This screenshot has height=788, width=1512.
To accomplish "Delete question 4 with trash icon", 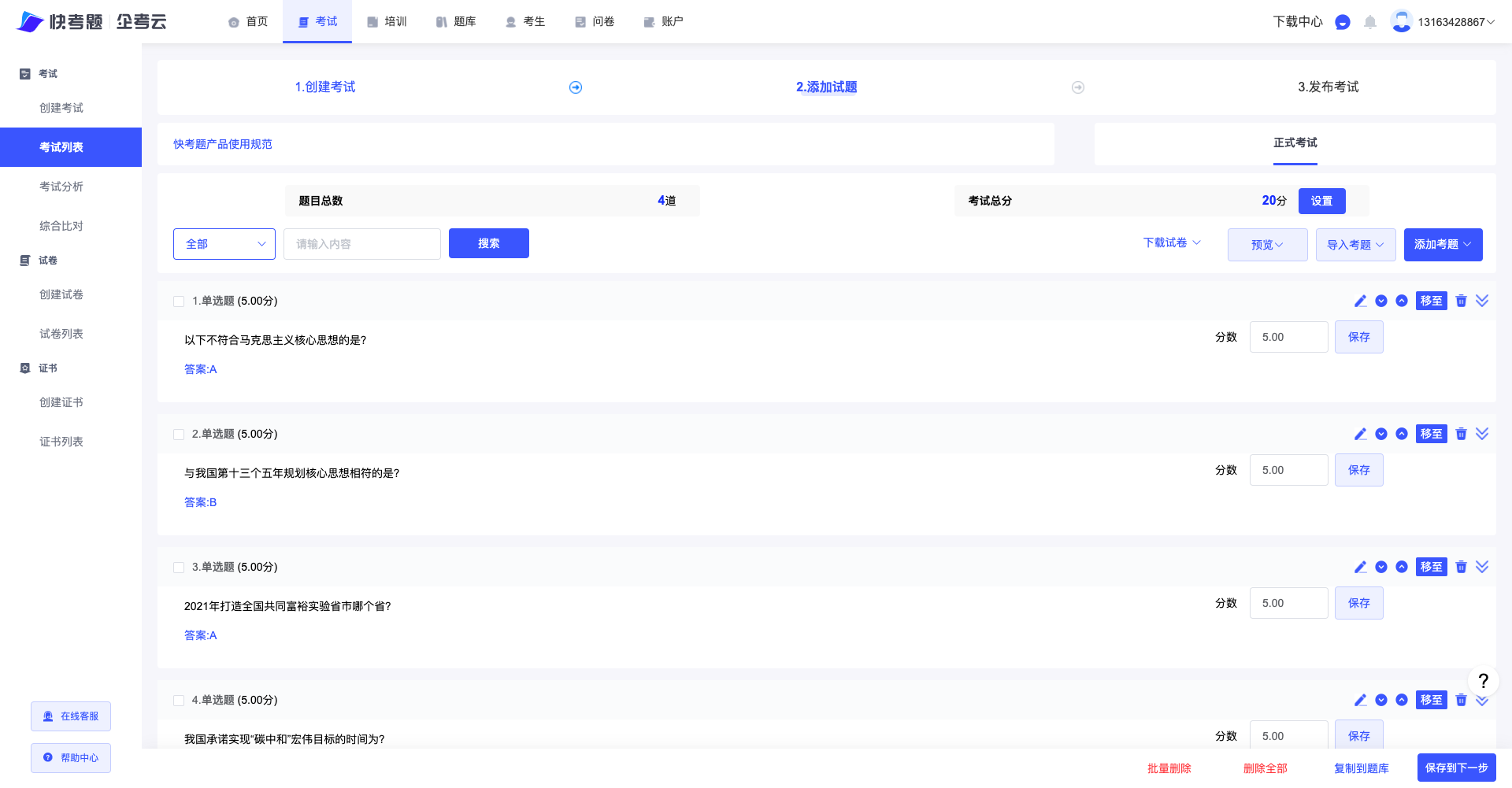I will [x=1461, y=700].
